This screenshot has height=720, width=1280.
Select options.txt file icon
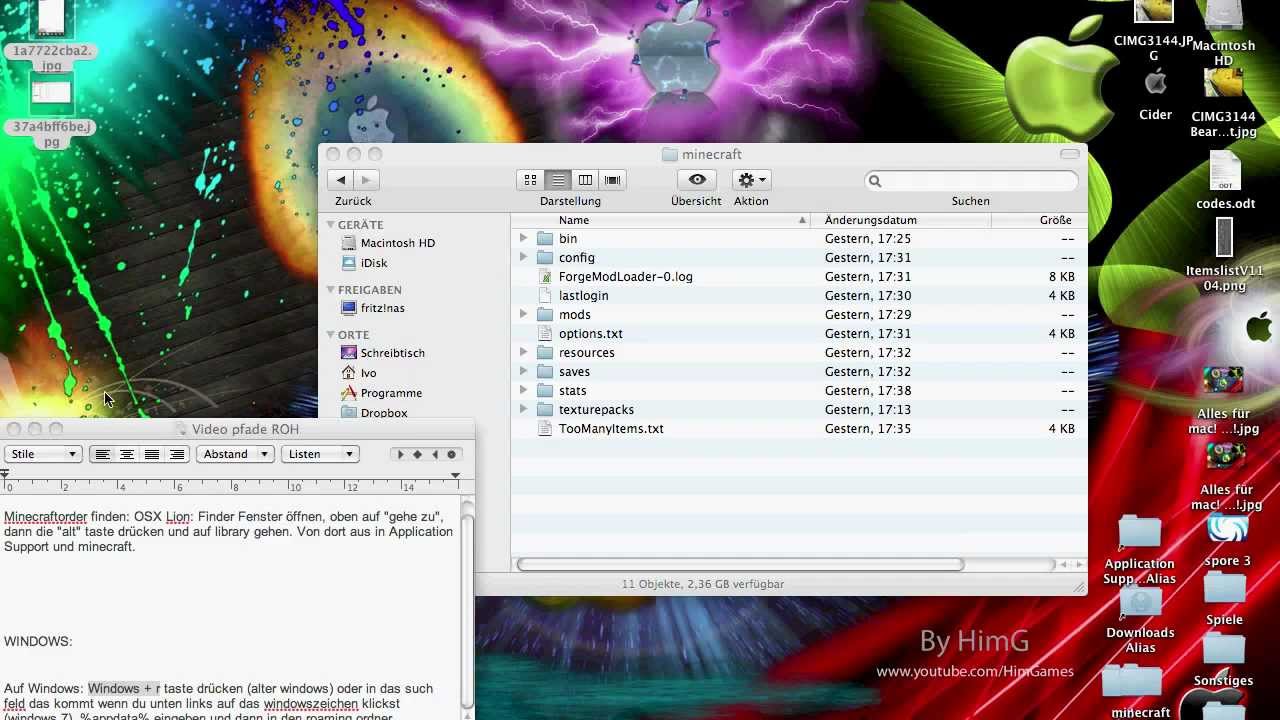(x=545, y=333)
